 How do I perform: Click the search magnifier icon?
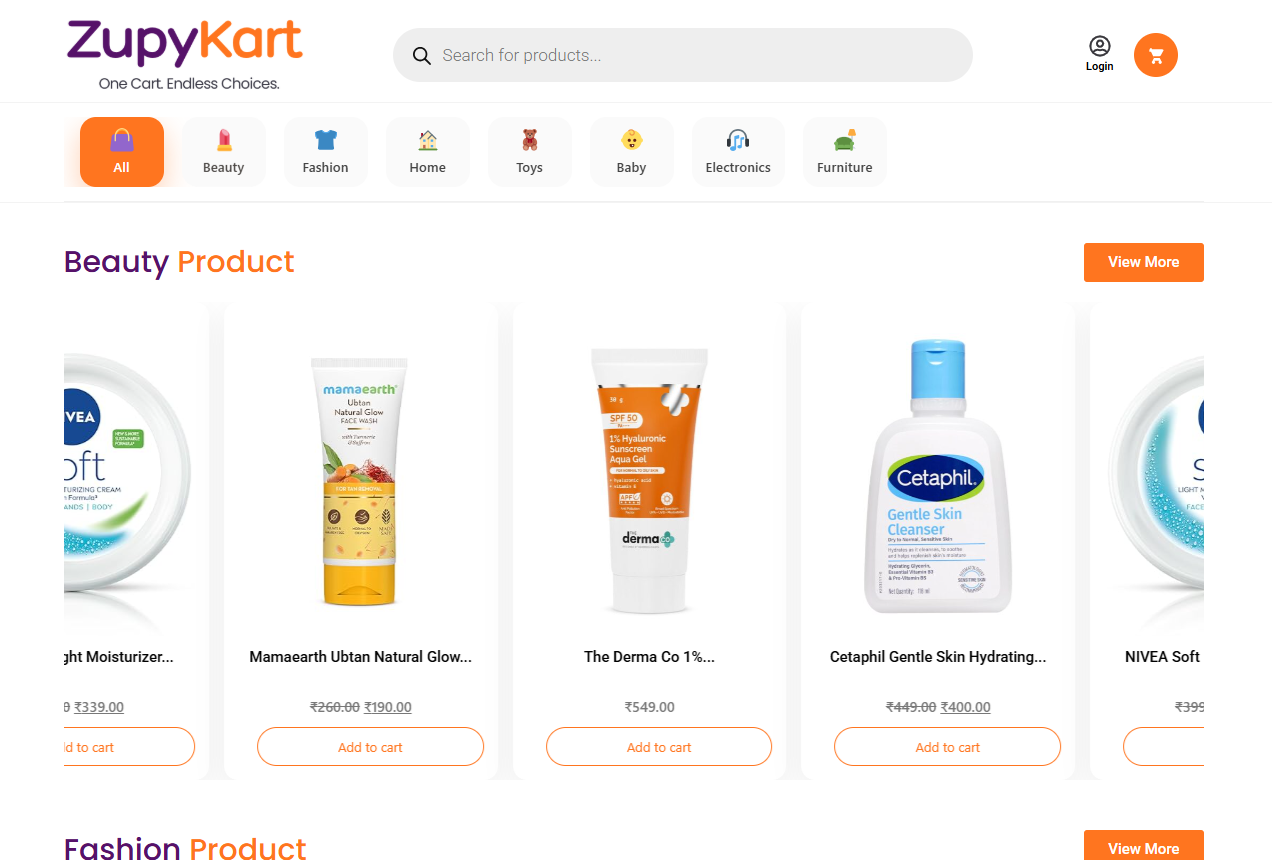tap(422, 55)
